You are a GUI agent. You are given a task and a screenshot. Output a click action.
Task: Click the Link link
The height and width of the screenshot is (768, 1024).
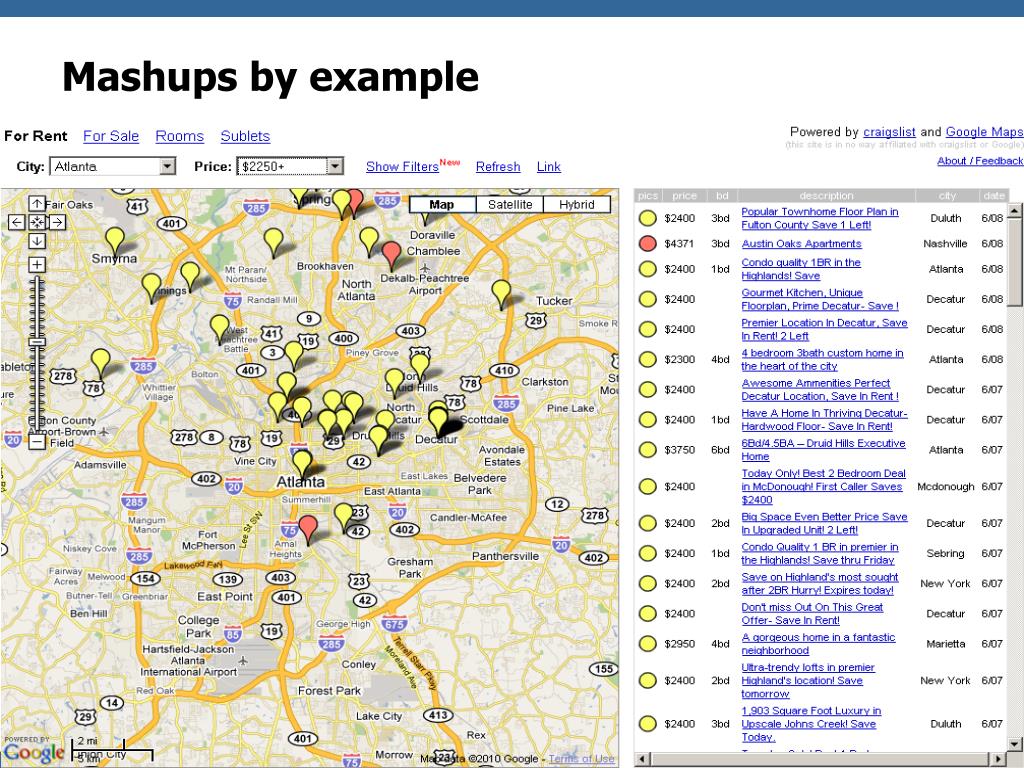pyautogui.click(x=549, y=167)
